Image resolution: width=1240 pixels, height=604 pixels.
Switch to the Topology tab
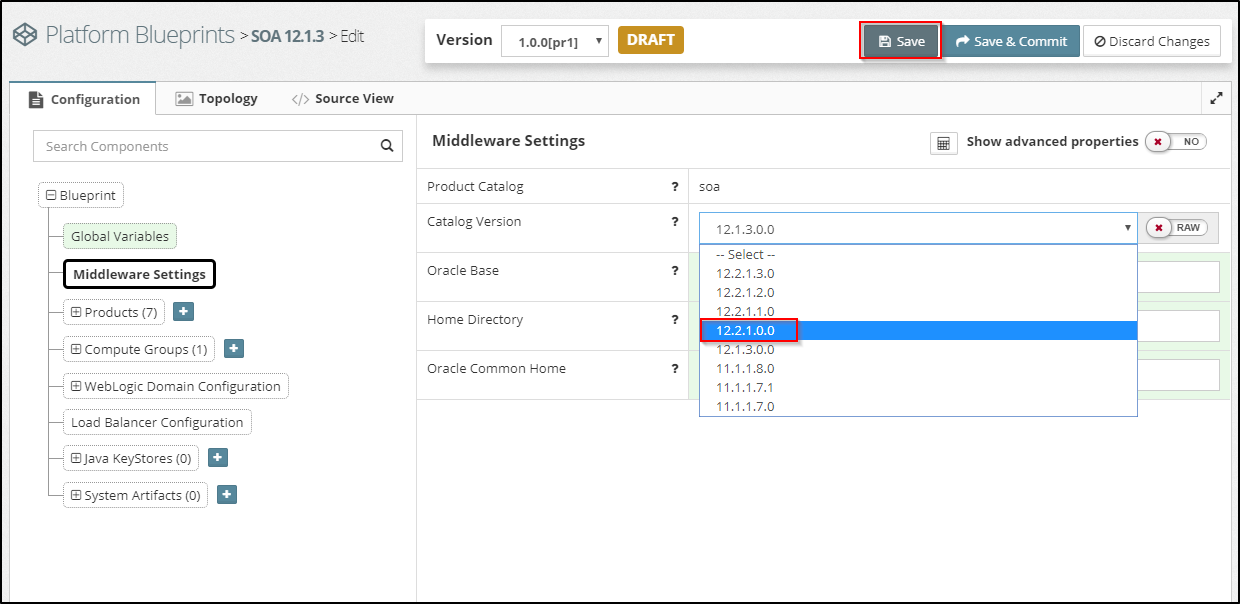point(217,98)
